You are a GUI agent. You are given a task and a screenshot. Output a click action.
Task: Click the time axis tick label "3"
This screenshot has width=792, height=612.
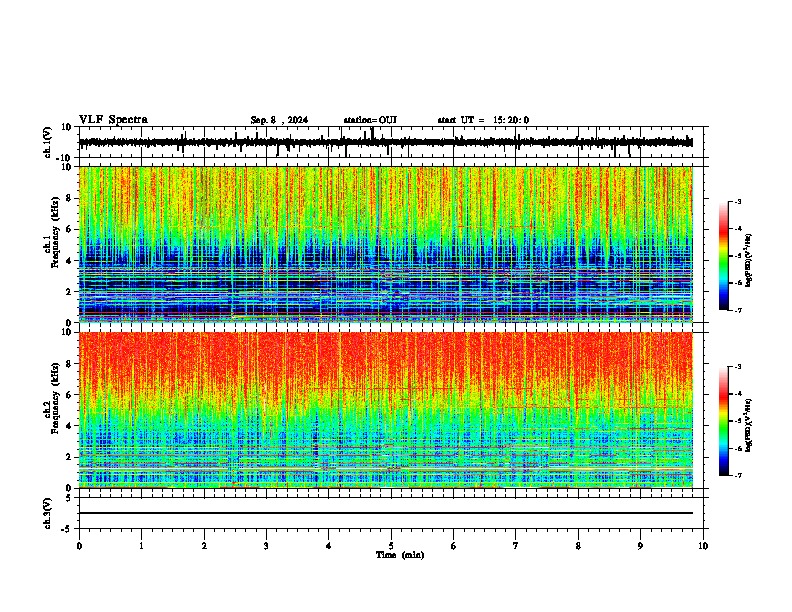point(266,546)
